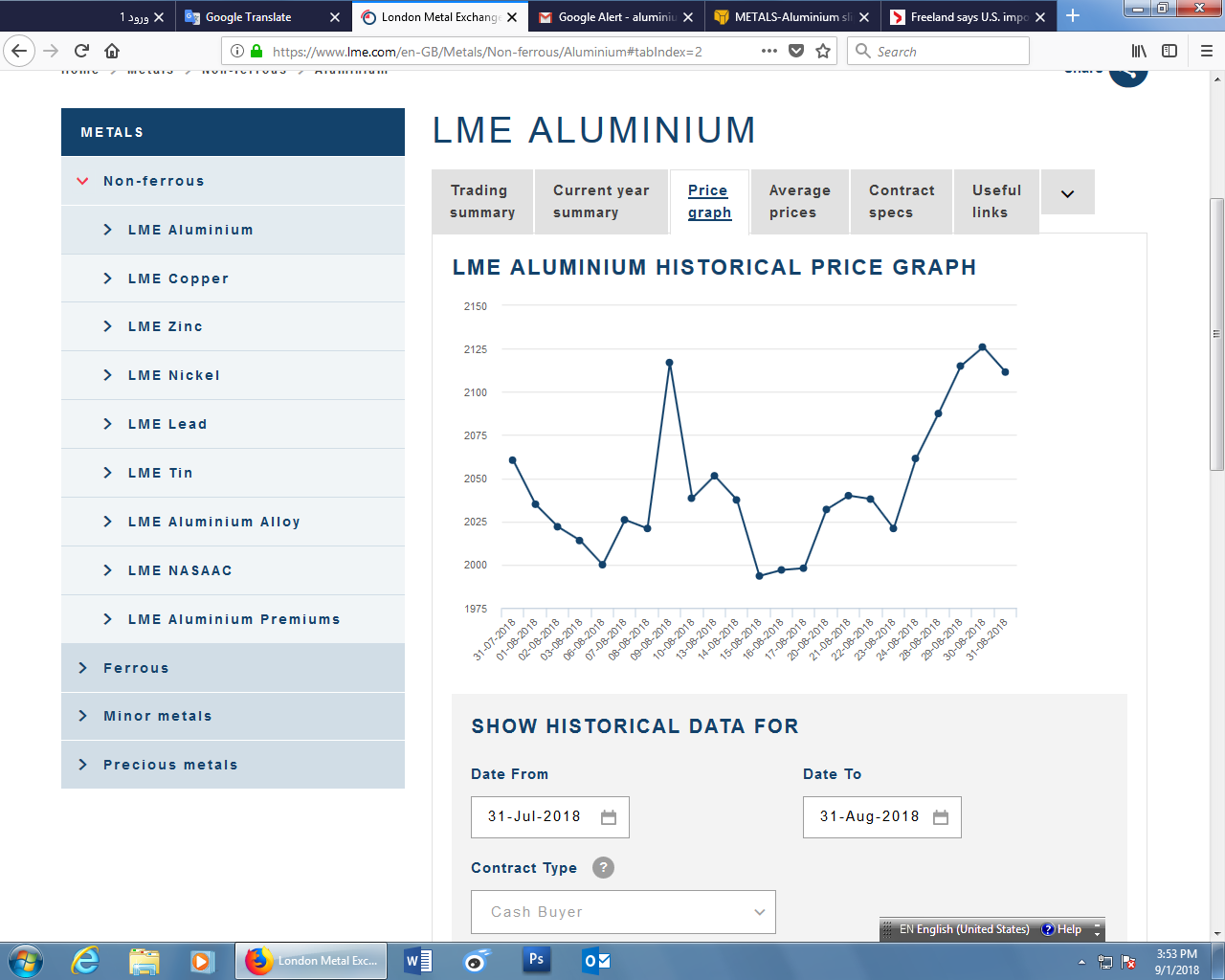The width and height of the screenshot is (1225, 980).
Task: Close the Google Alert tab
Action: tap(688, 17)
